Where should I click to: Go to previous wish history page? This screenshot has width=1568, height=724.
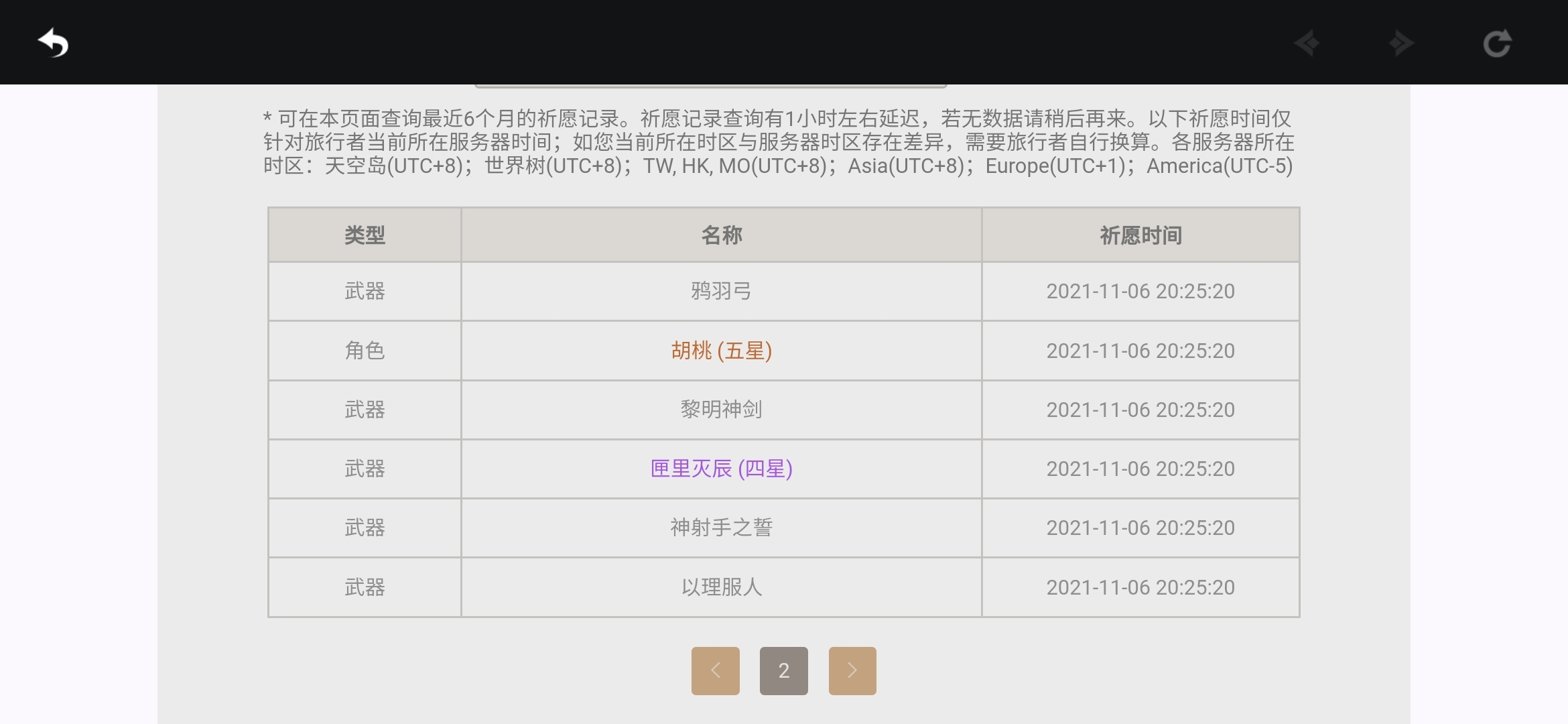pyautogui.click(x=716, y=670)
